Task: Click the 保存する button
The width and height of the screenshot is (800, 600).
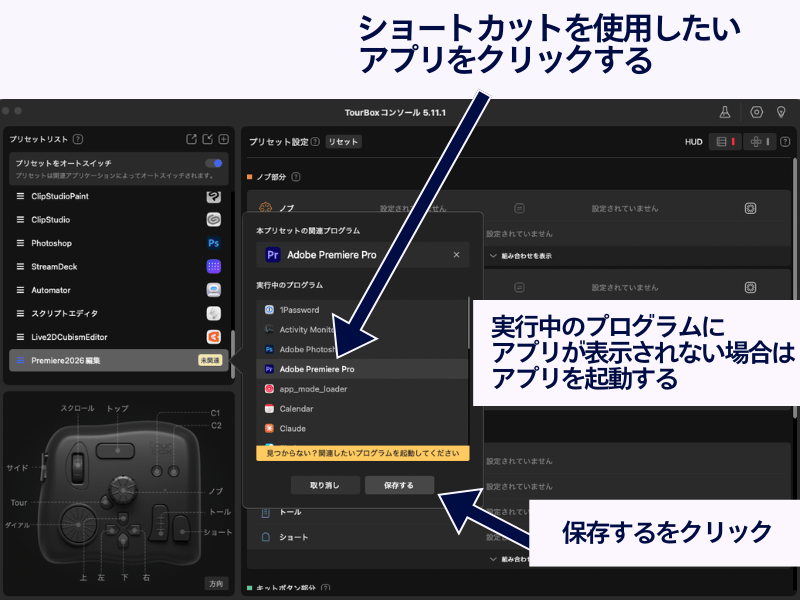Action: [397, 485]
